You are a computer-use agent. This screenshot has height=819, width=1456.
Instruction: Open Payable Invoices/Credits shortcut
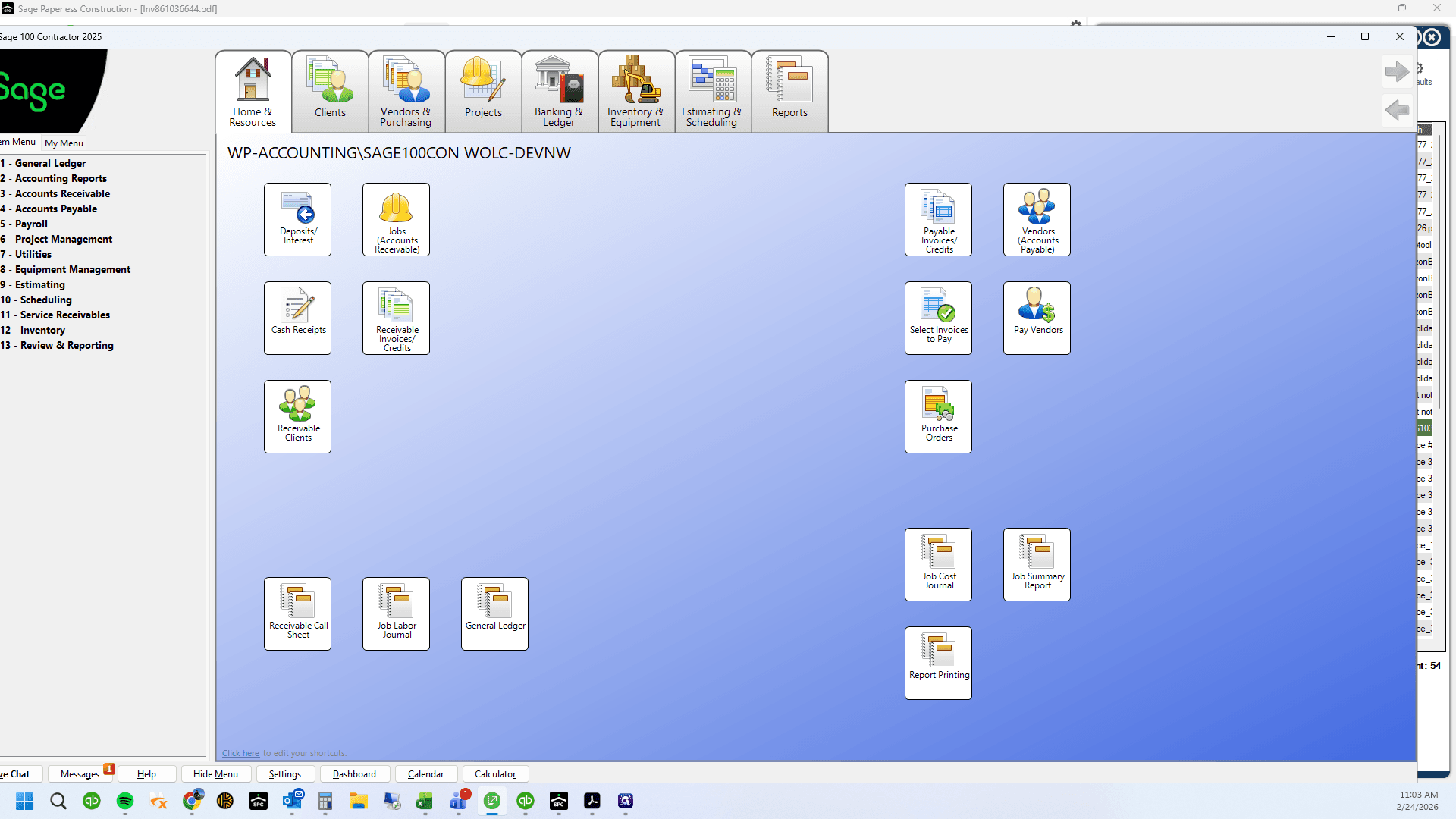[938, 219]
